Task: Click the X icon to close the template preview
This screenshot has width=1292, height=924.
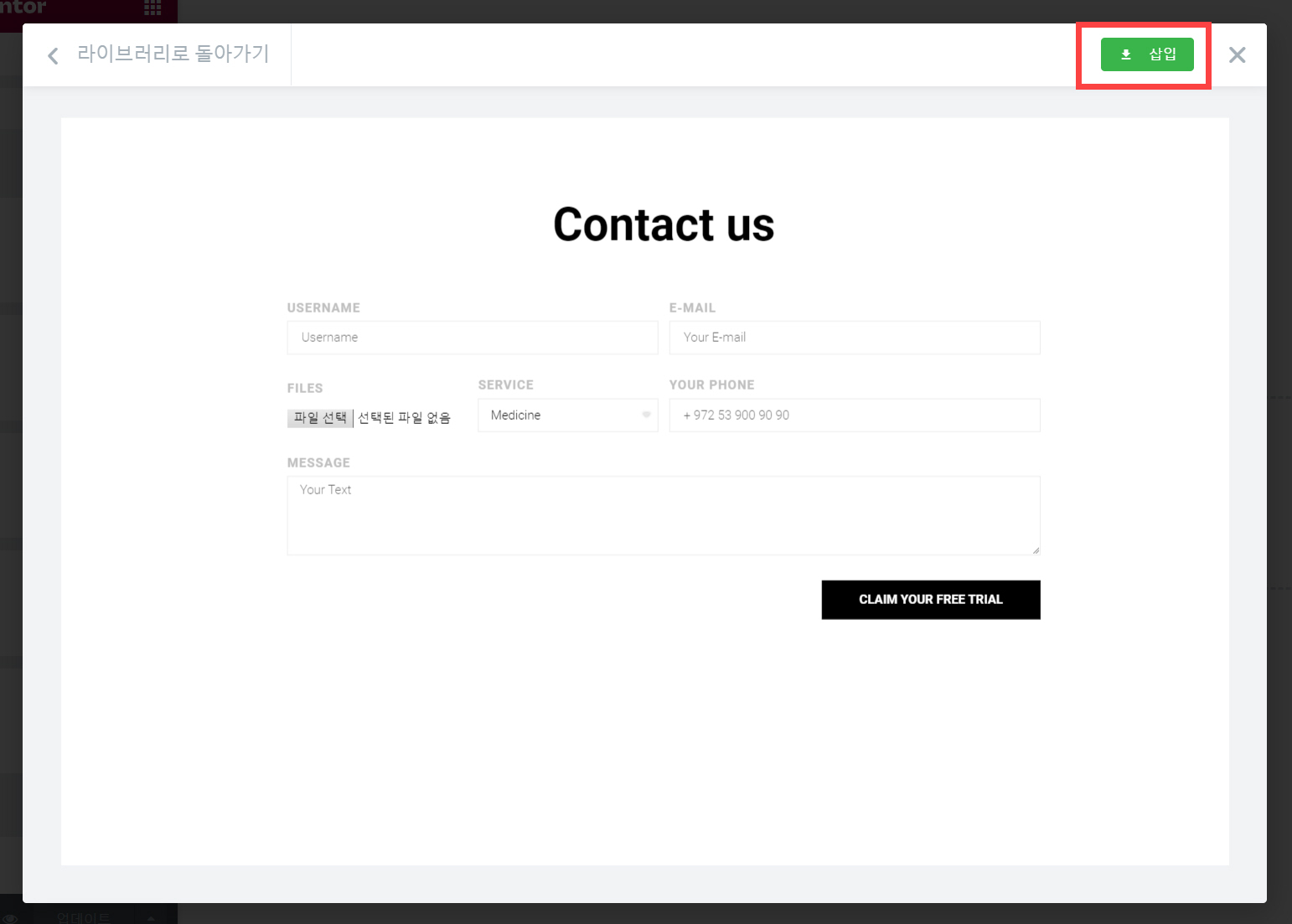Action: click(1237, 54)
